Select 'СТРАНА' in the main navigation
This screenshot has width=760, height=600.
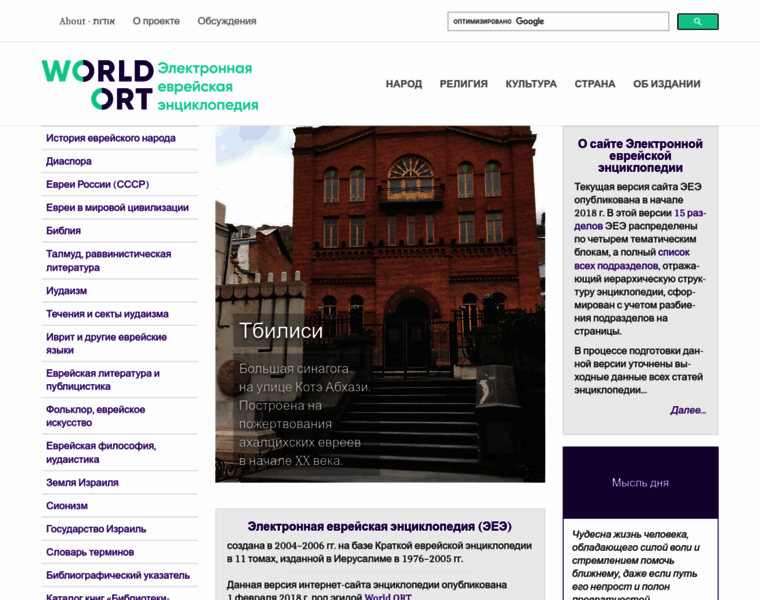pos(595,84)
